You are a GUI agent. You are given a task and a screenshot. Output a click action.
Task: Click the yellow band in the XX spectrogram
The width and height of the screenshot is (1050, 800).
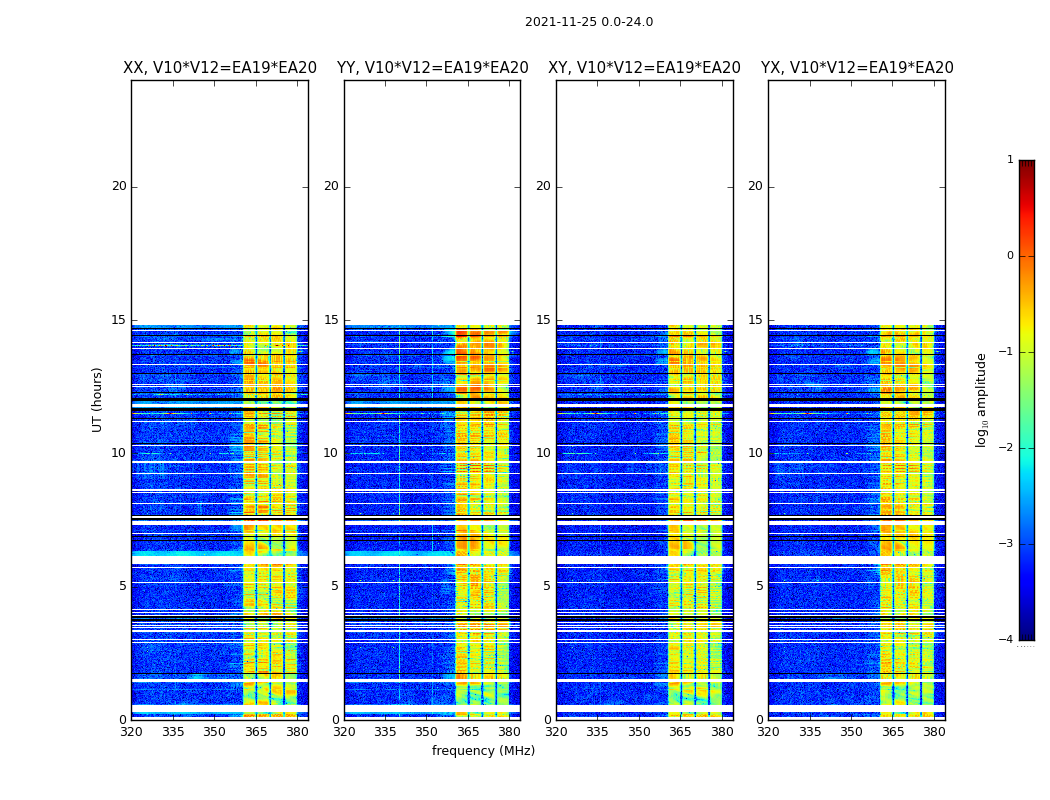click(270, 522)
